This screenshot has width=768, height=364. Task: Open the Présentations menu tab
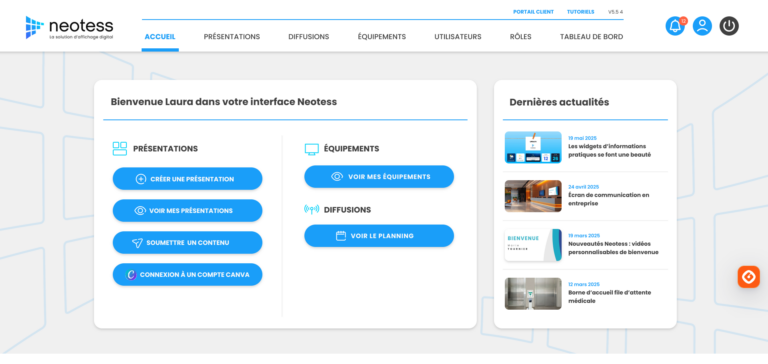(x=232, y=37)
